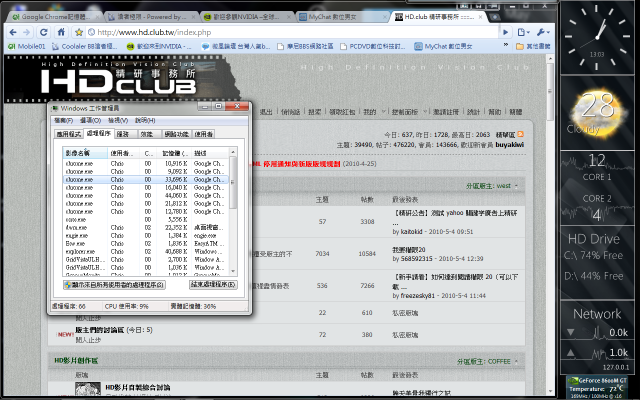The width and height of the screenshot is (640, 400).
Task: Reload the page in Chrome
Action: 43,32
